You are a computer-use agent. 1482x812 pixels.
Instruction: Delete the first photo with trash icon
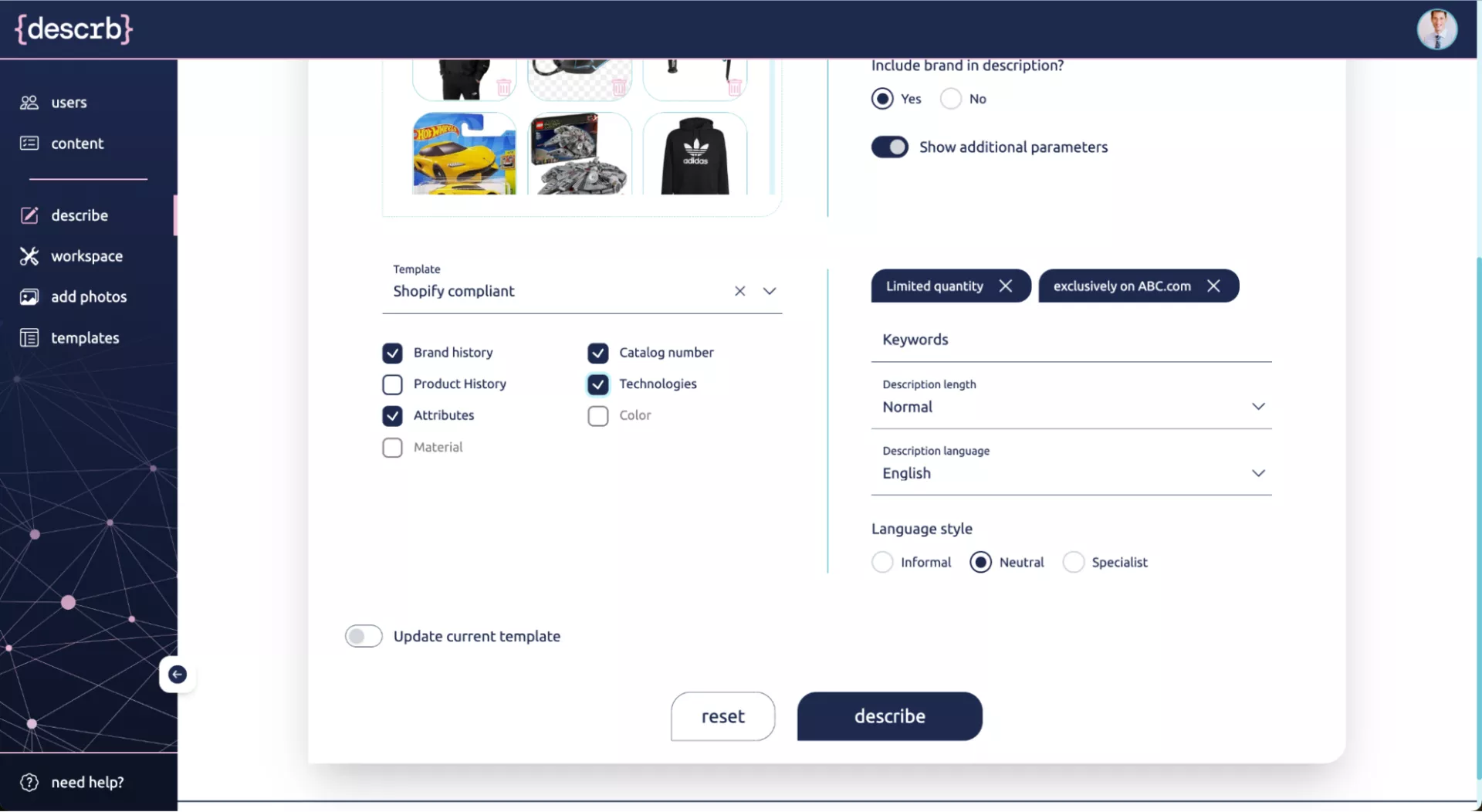pos(503,86)
